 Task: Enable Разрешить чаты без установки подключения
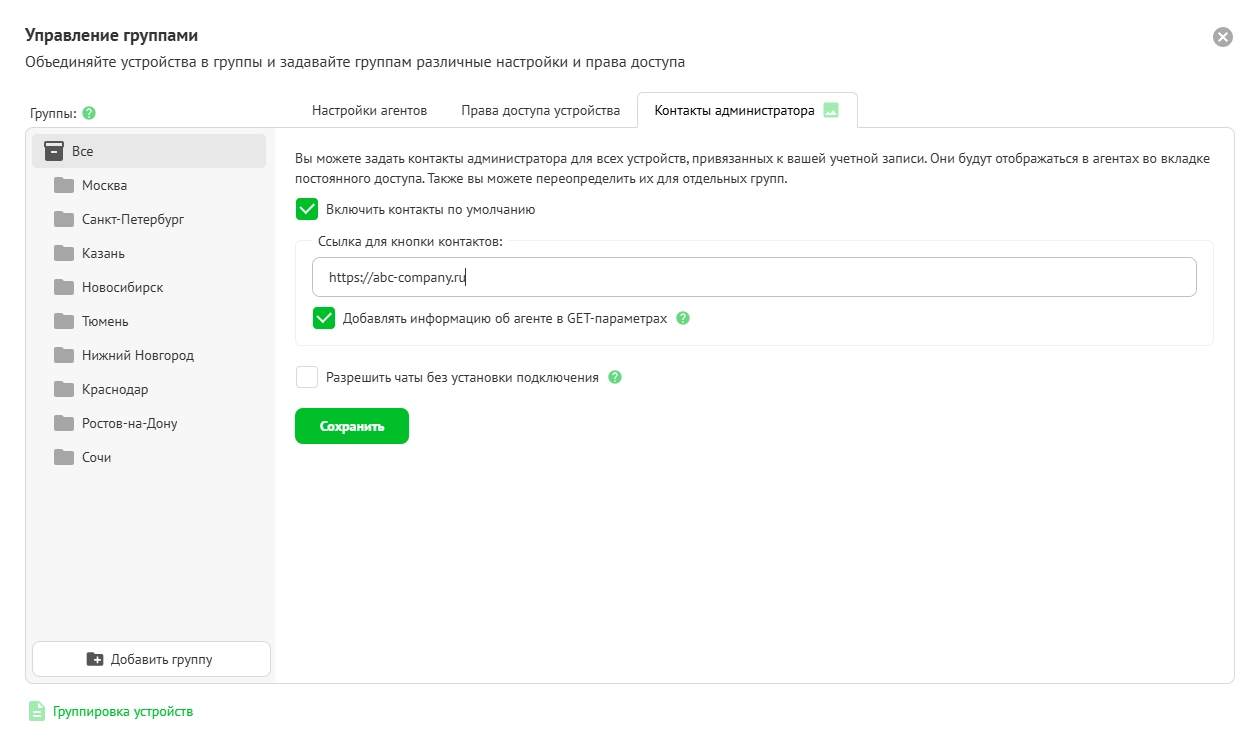pos(307,377)
